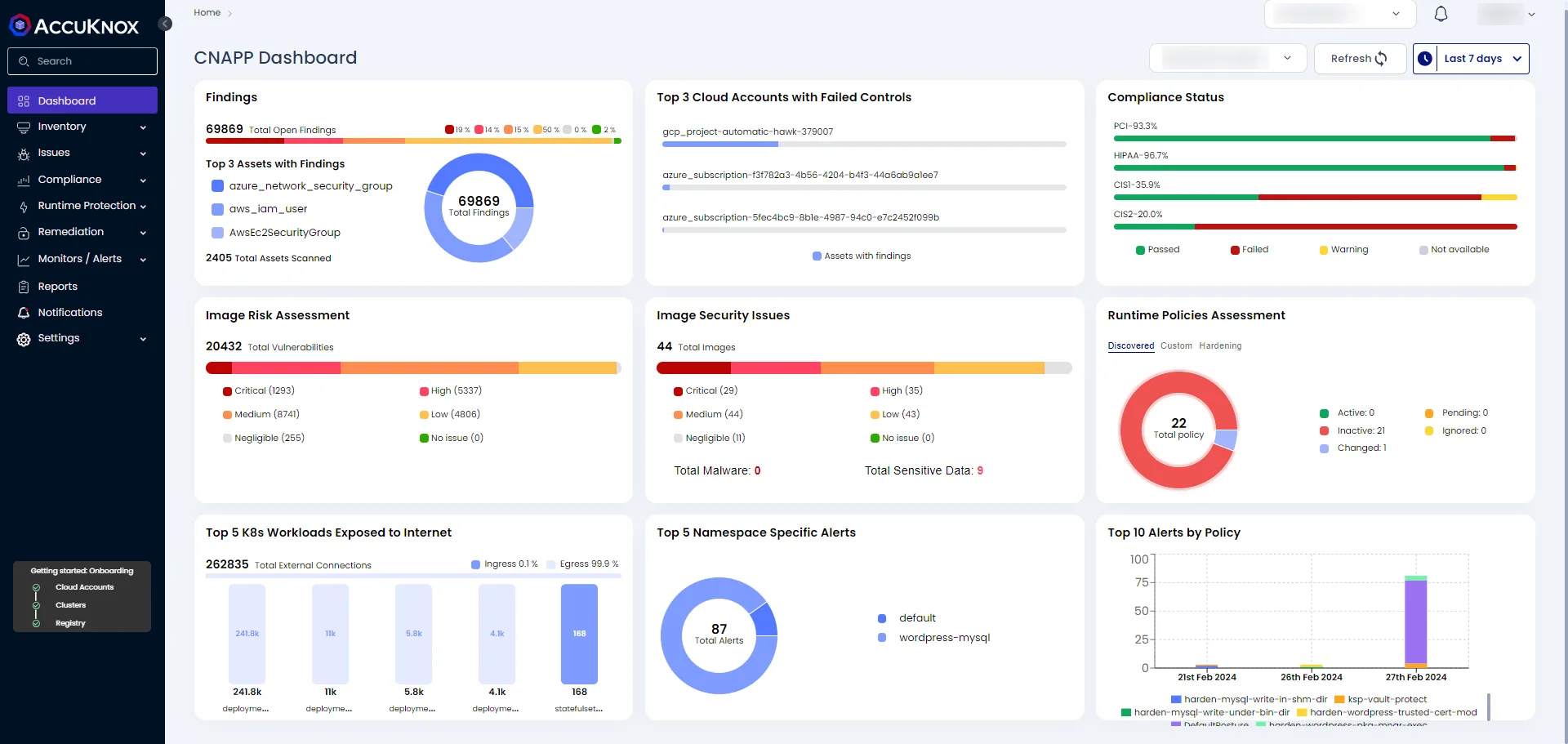This screenshot has width=1568, height=744.
Task: Toggle the Failed legend in Compliance Status
Action: [x=1249, y=250]
